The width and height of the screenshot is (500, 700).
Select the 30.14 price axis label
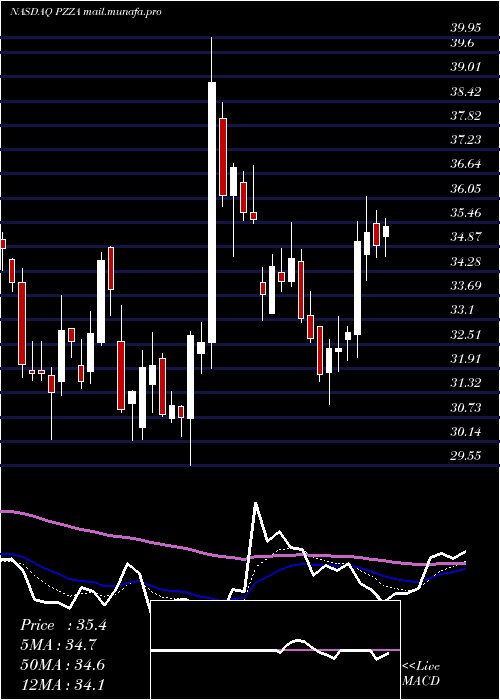pos(466,432)
